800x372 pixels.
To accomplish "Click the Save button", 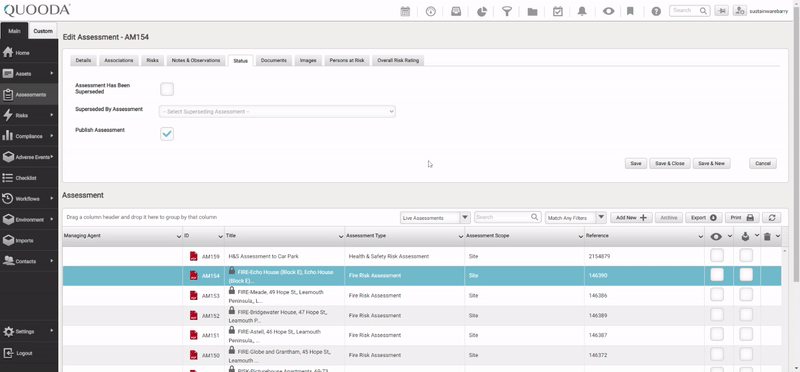I will 636,163.
